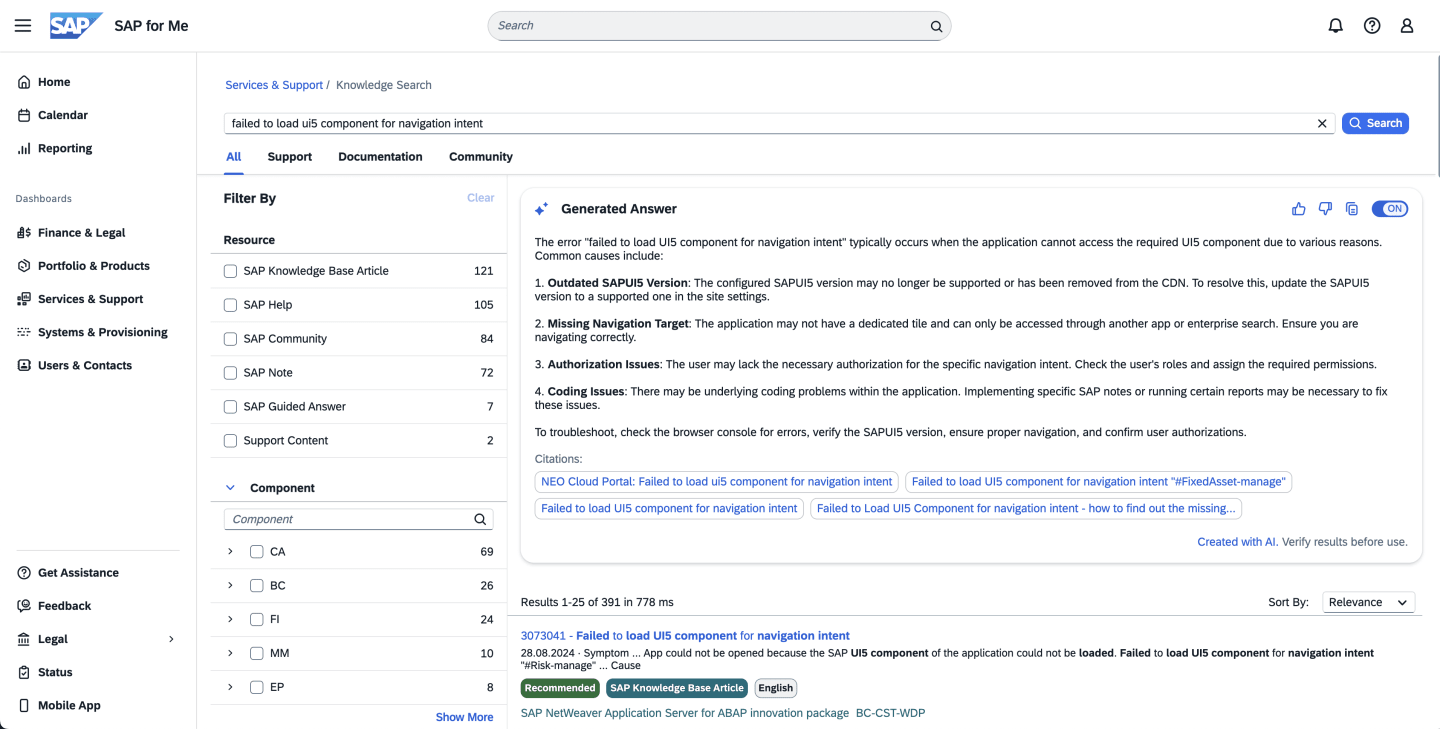1440x729 pixels.
Task: Switch to the Documentation tab
Action: (x=380, y=157)
